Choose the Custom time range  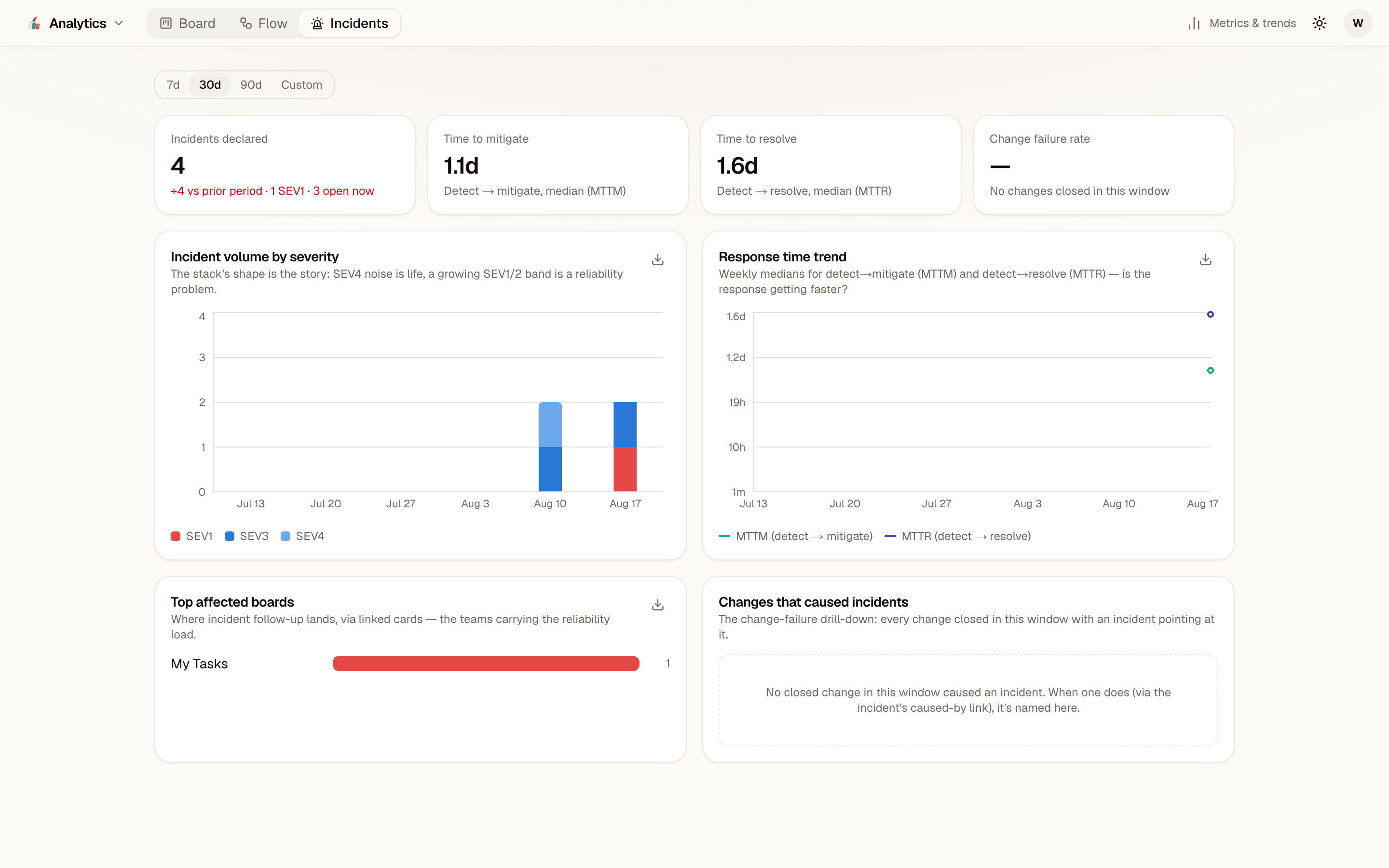pos(301,85)
